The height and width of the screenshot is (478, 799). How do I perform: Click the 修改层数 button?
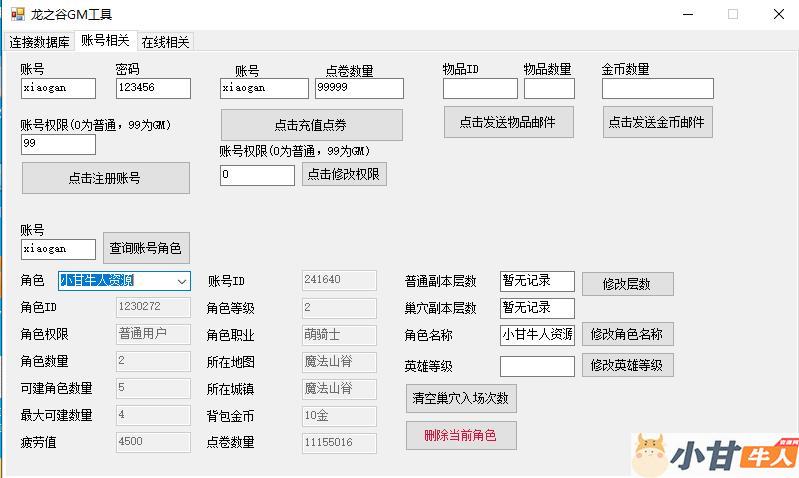point(627,284)
